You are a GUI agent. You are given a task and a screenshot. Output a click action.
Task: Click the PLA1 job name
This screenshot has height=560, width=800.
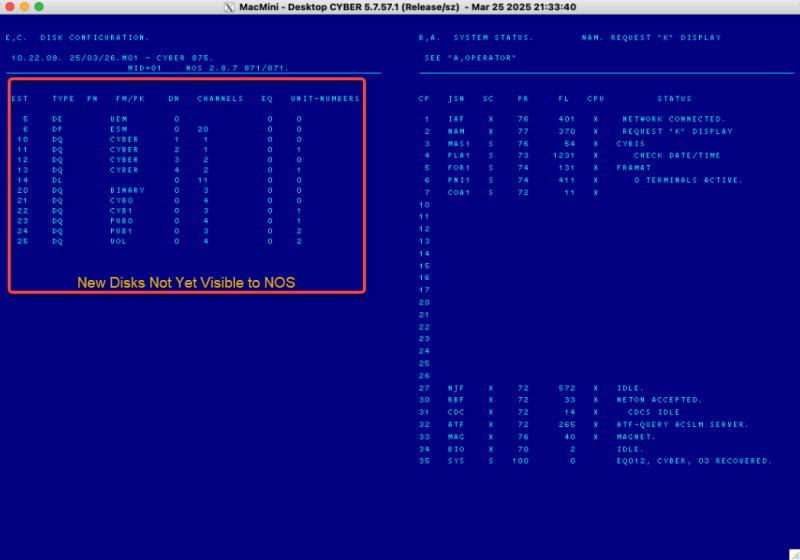click(459, 156)
